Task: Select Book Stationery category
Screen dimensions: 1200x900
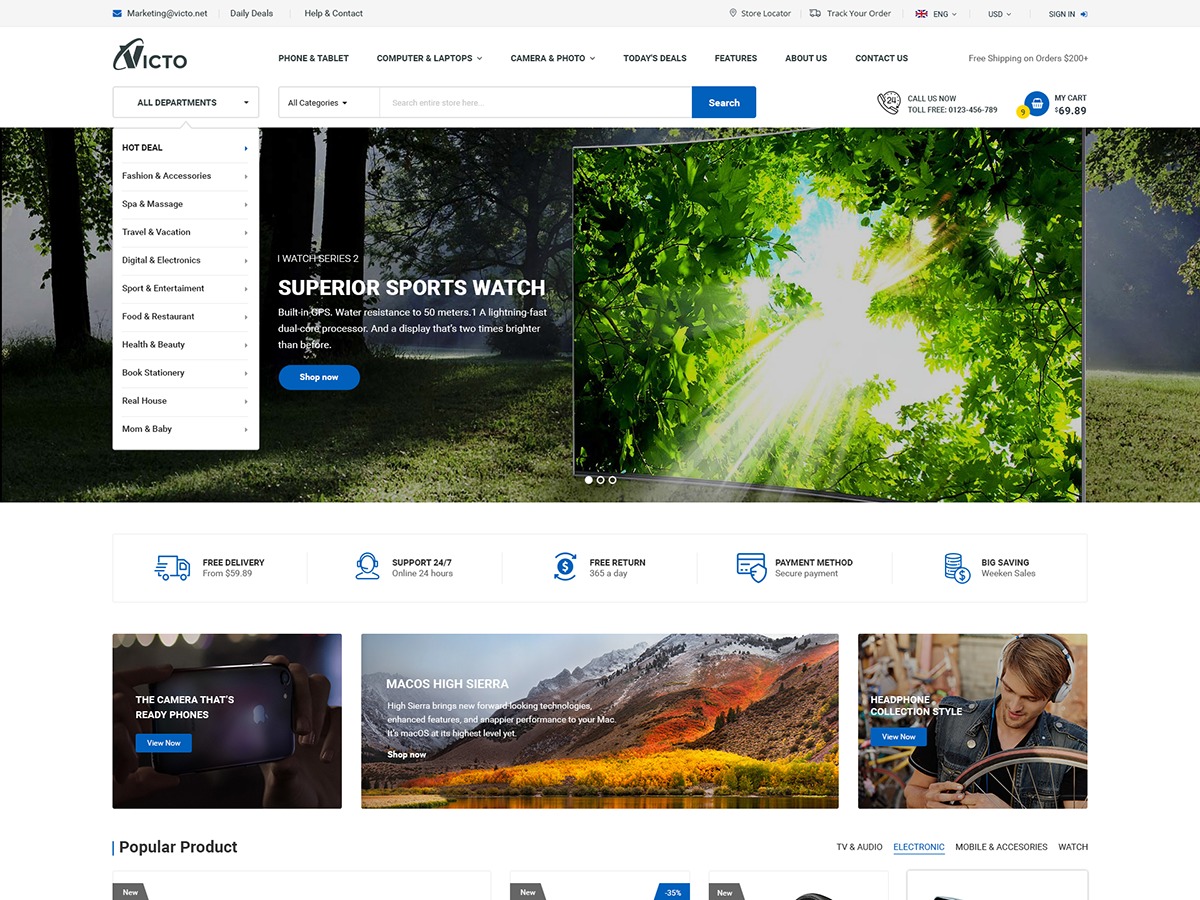Action: coord(153,372)
